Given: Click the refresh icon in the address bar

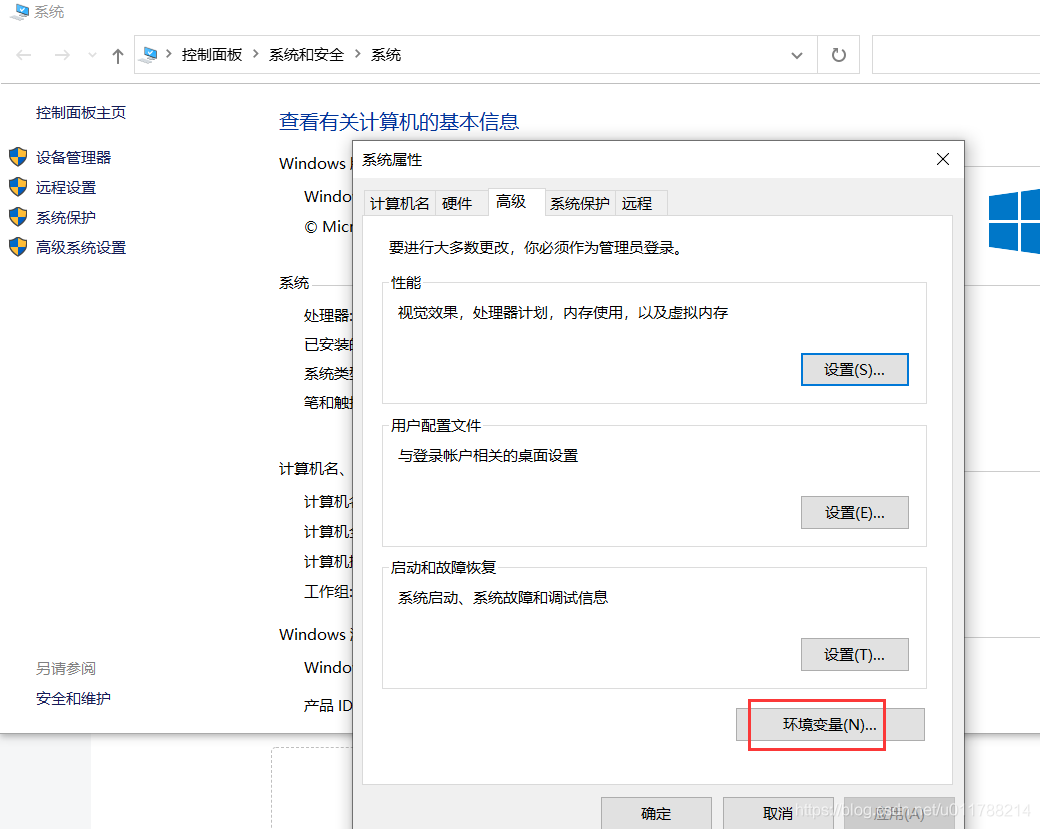Looking at the screenshot, I should tap(838, 54).
